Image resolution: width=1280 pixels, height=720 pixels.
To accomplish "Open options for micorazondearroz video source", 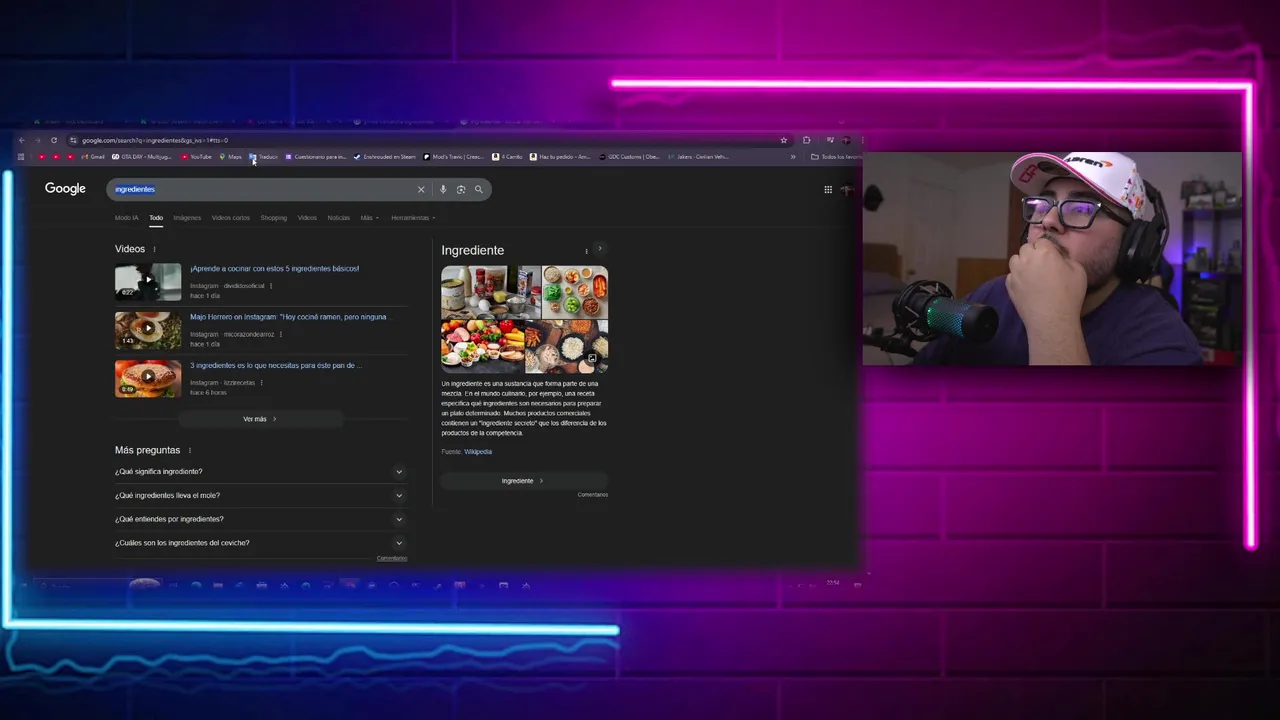I will pos(281,334).
